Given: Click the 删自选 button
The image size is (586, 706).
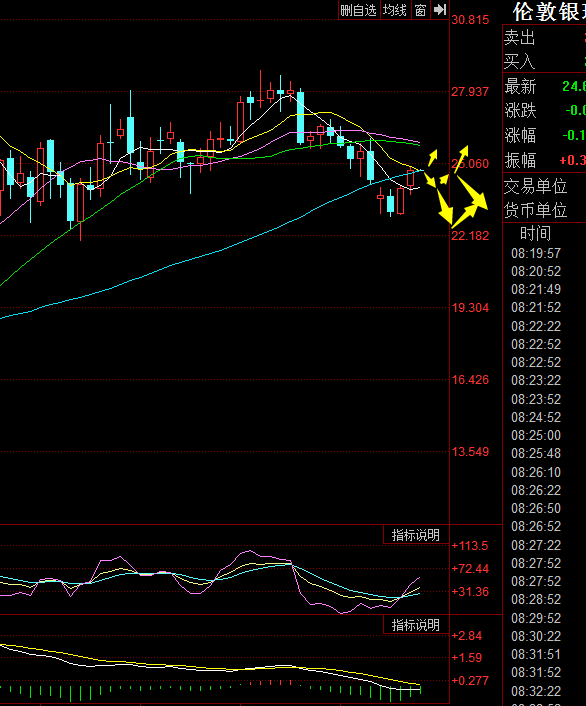Looking at the screenshot, I should click(359, 10).
